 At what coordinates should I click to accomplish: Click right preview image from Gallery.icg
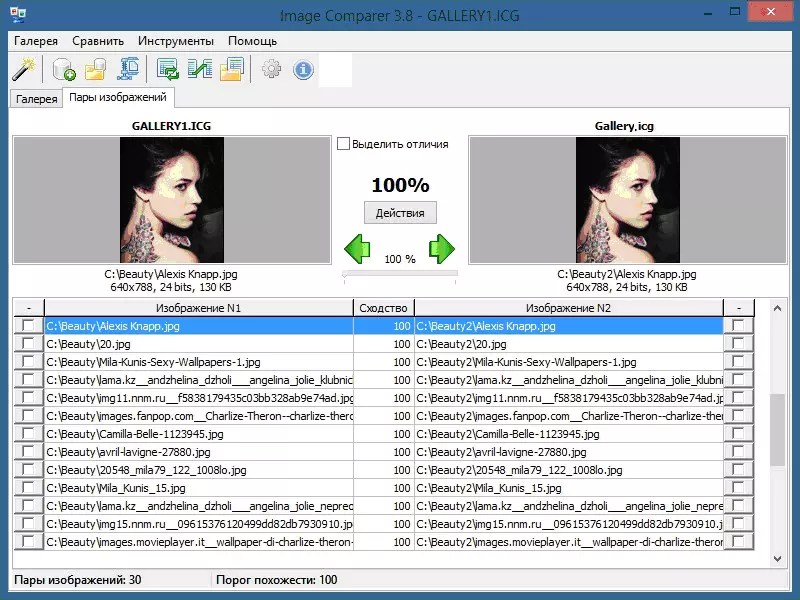[628, 199]
